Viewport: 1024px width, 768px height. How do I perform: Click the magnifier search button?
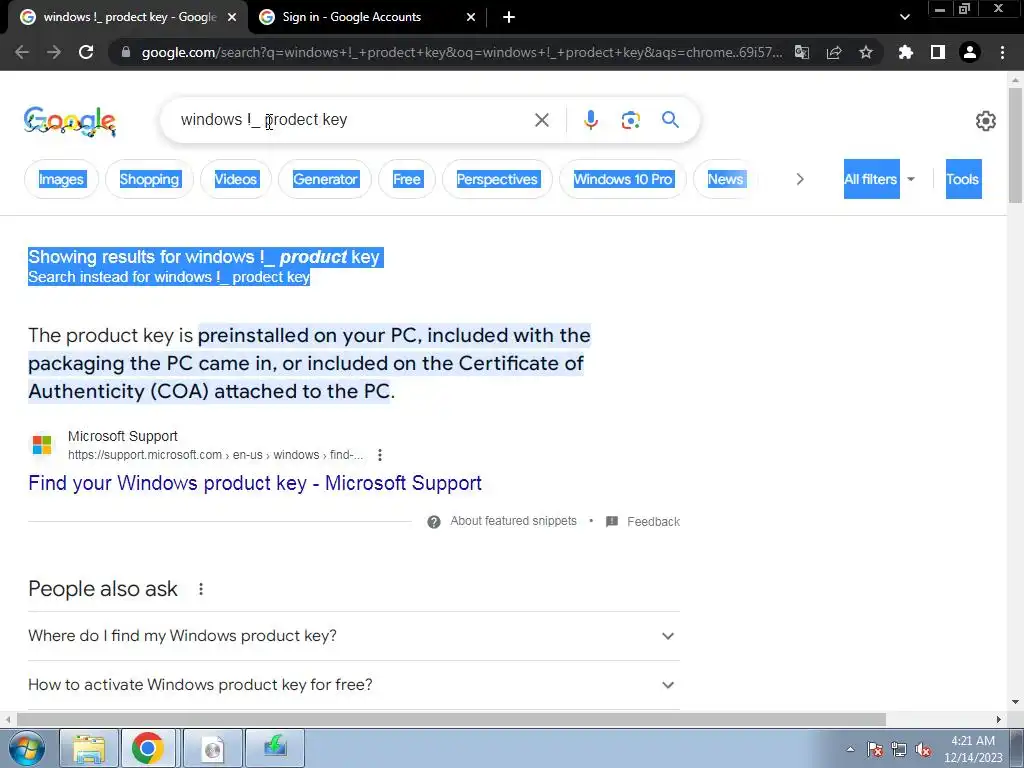[x=670, y=120]
